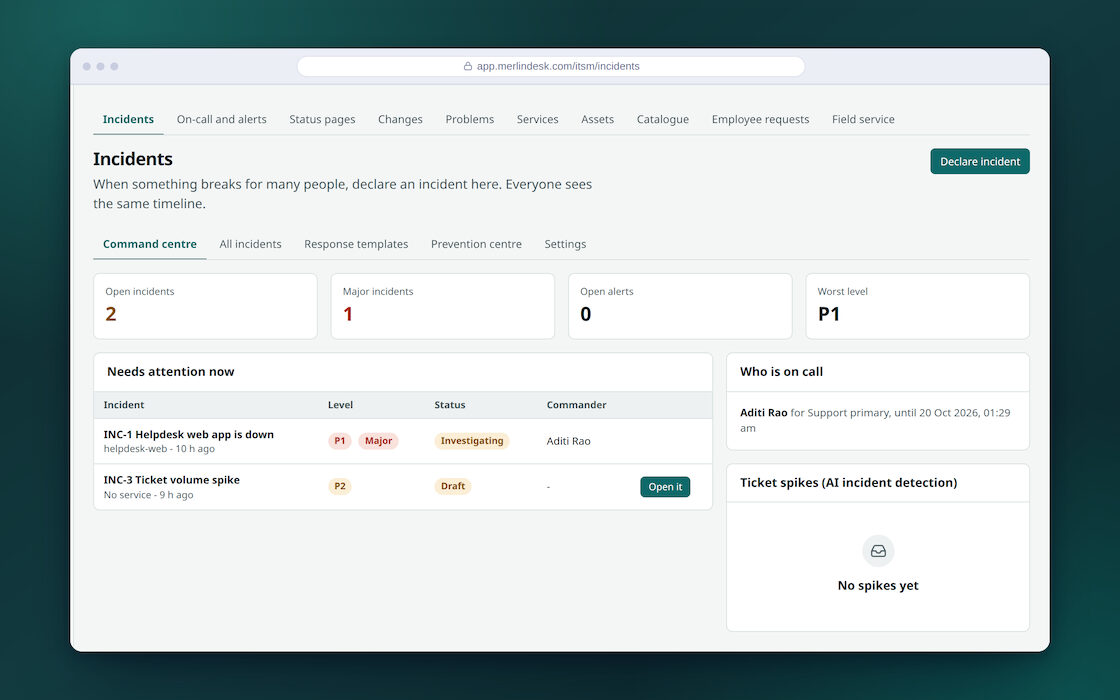Viewport: 1120px width, 700px height.
Task: Open the Problems tab
Action: point(469,119)
